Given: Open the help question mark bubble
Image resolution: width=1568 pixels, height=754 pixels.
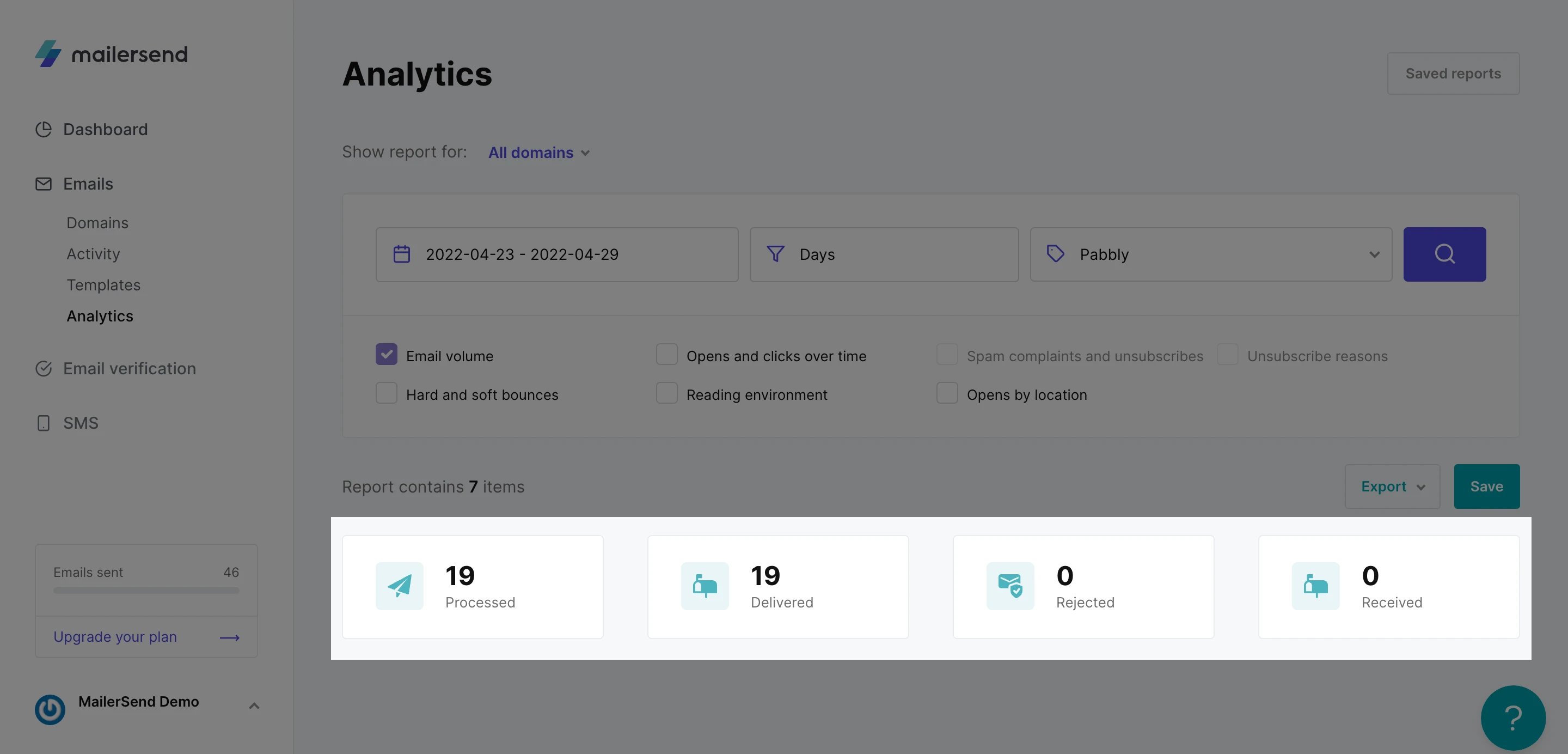Looking at the screenshot, I should [1512, 717].
